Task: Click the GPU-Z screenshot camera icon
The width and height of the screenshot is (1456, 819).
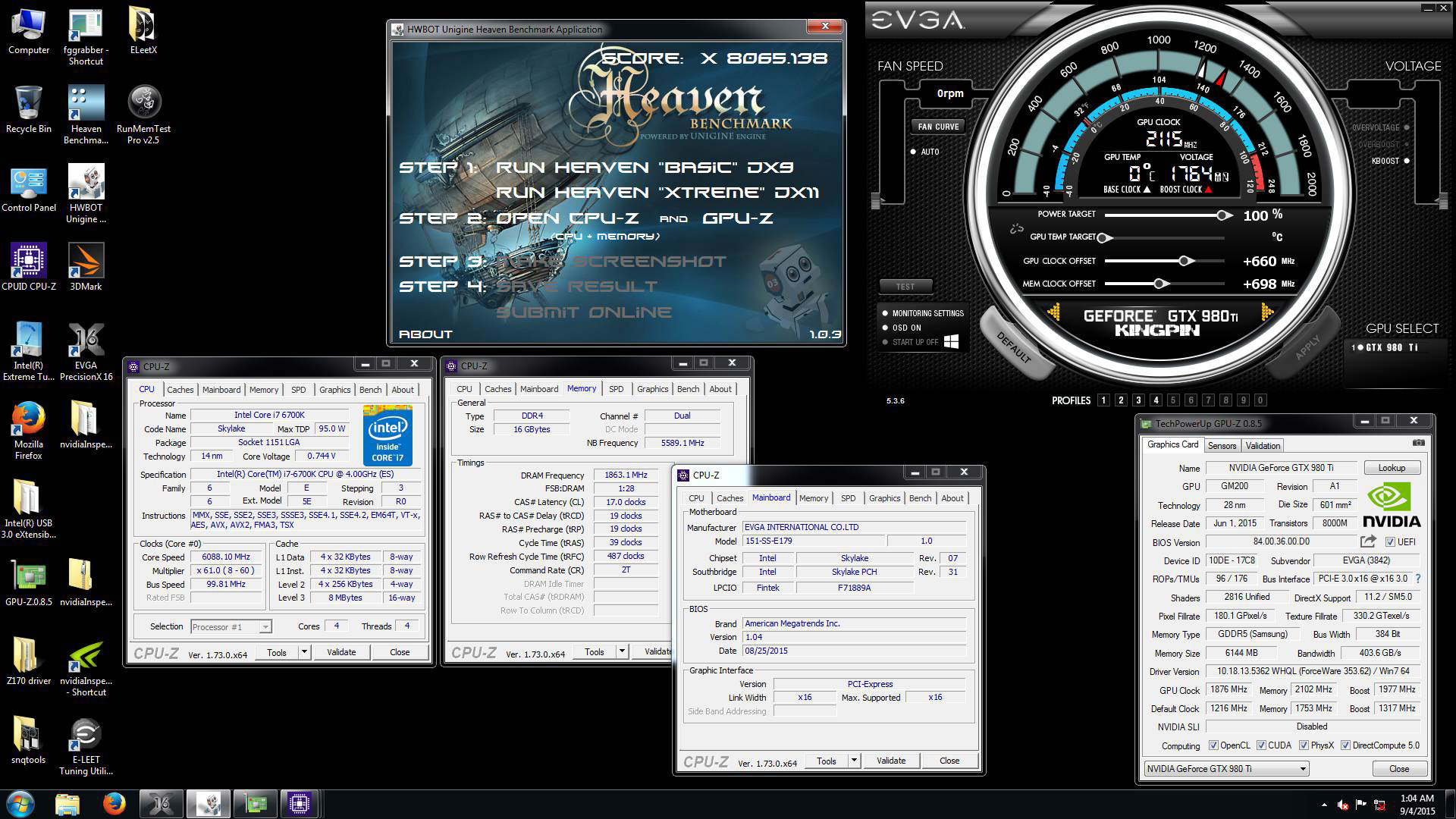Action: (1418, 443)
